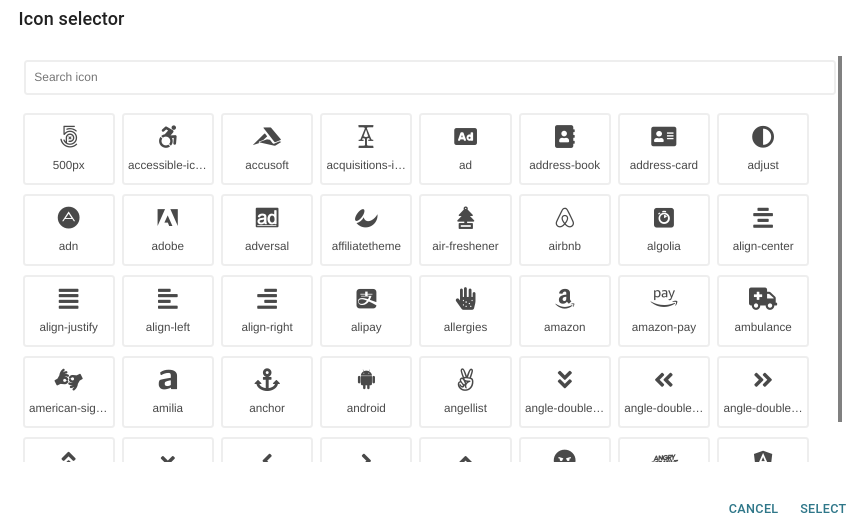
Task: Pick the adjust half-circle icon
Action: (x=763, y=149)
